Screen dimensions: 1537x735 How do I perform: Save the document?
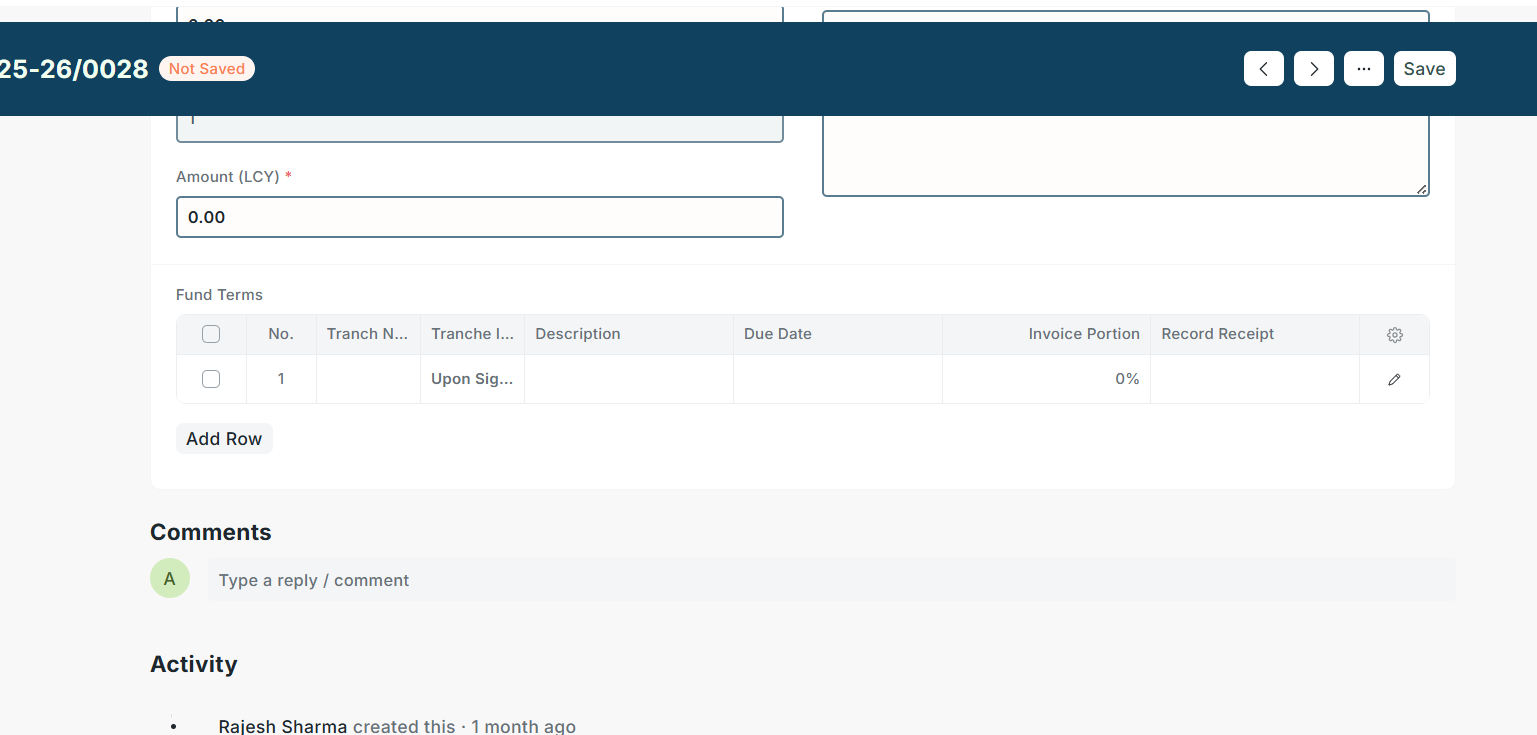point(1424,69)
